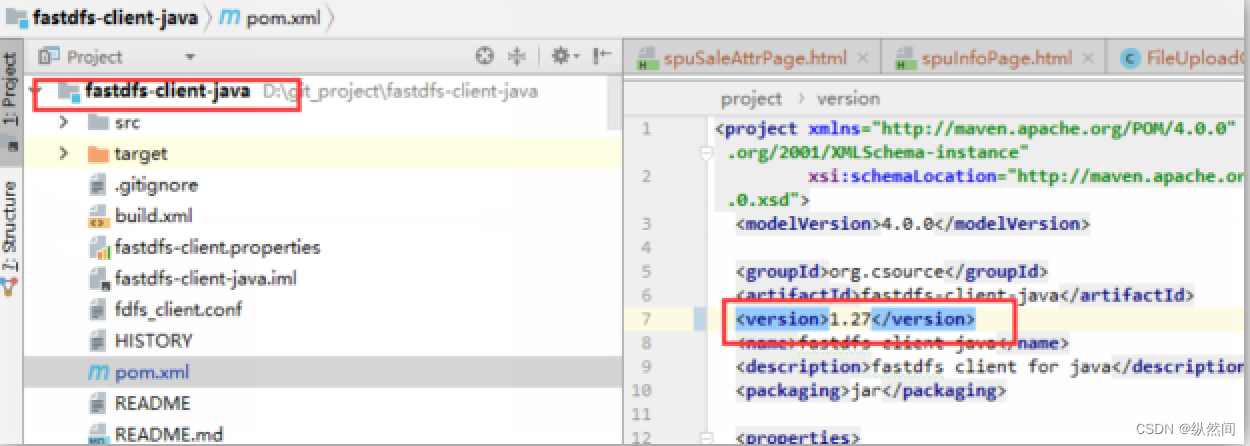Viewport: 1250px width, 446px height.
Task: Click the Collapse All icon in Project panel
Action: tap(517, 57)
